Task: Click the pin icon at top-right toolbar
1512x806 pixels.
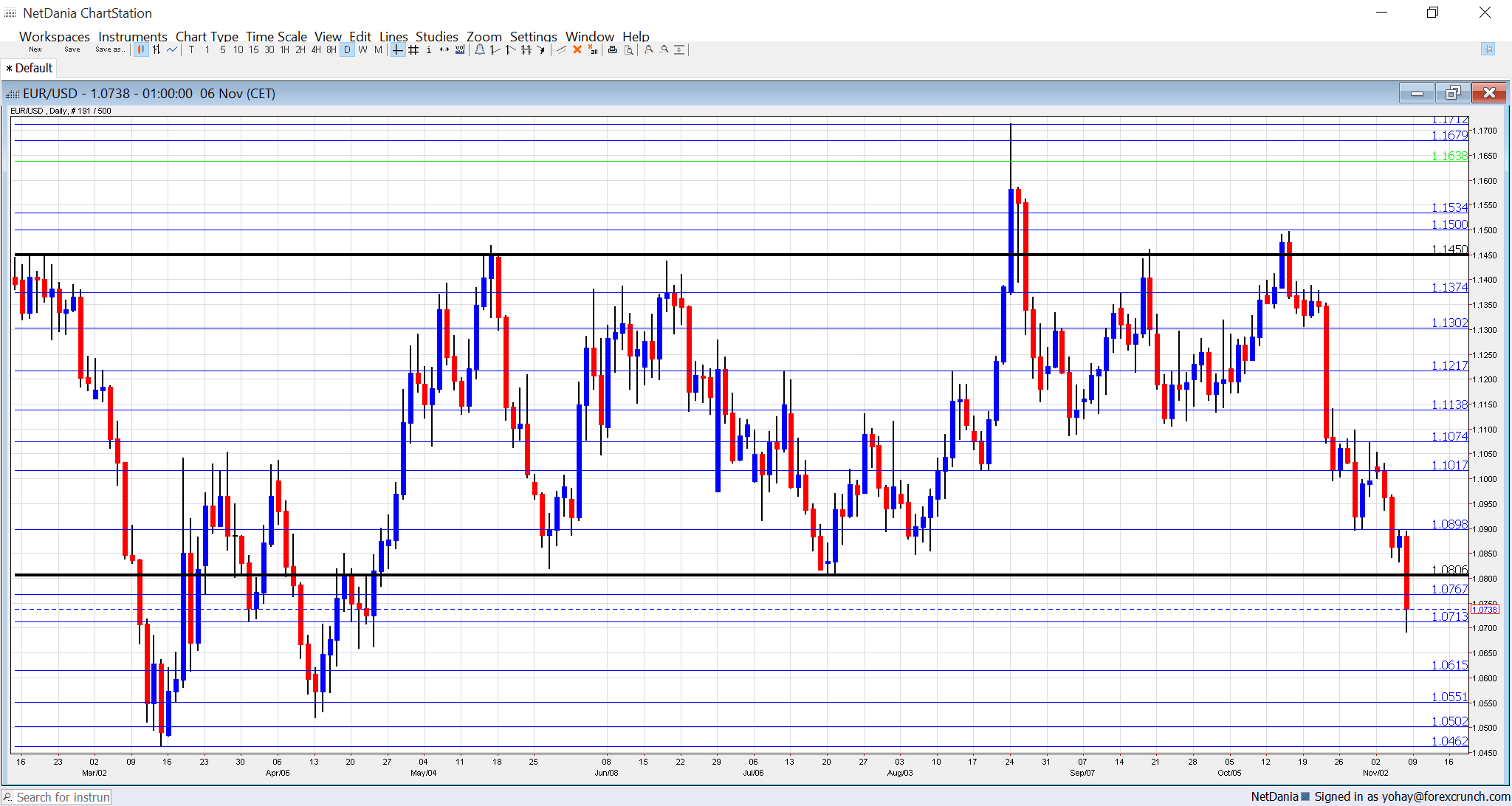Action: point(1488,49)
